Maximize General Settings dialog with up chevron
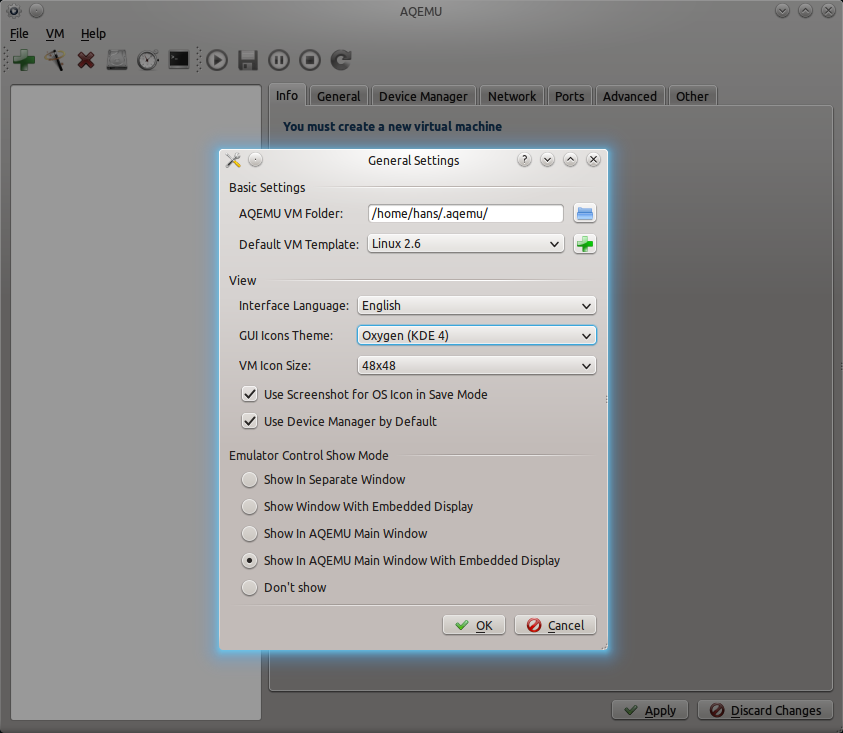 click(x=570, y=160)
